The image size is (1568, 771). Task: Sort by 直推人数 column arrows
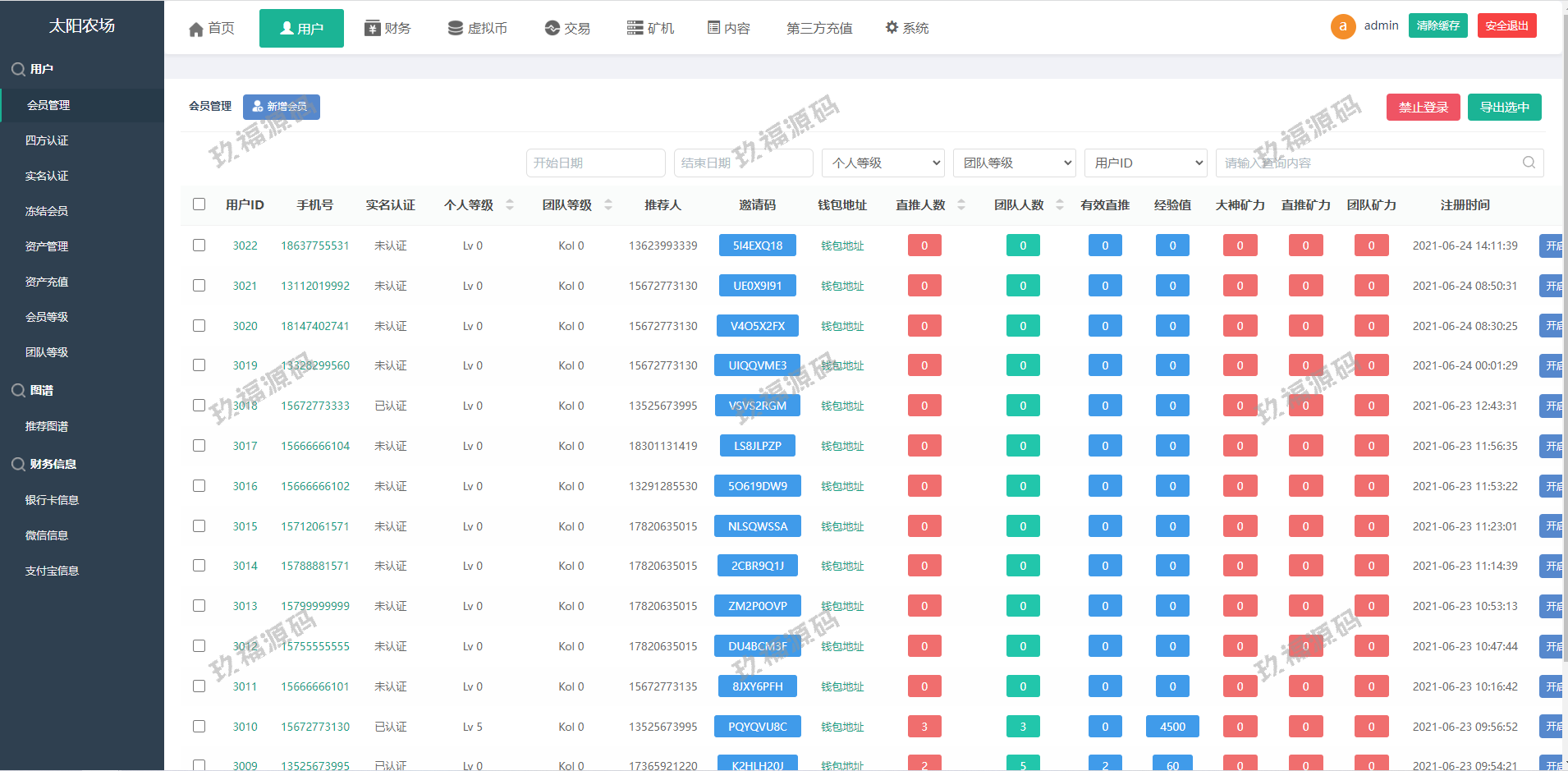click(x=961, y=204)
